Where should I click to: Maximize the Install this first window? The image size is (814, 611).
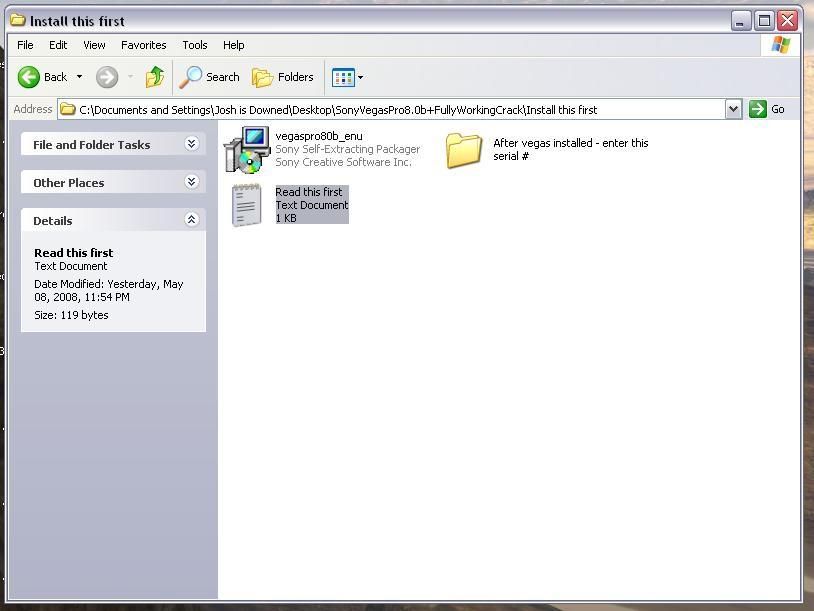(x=764, y=21)
